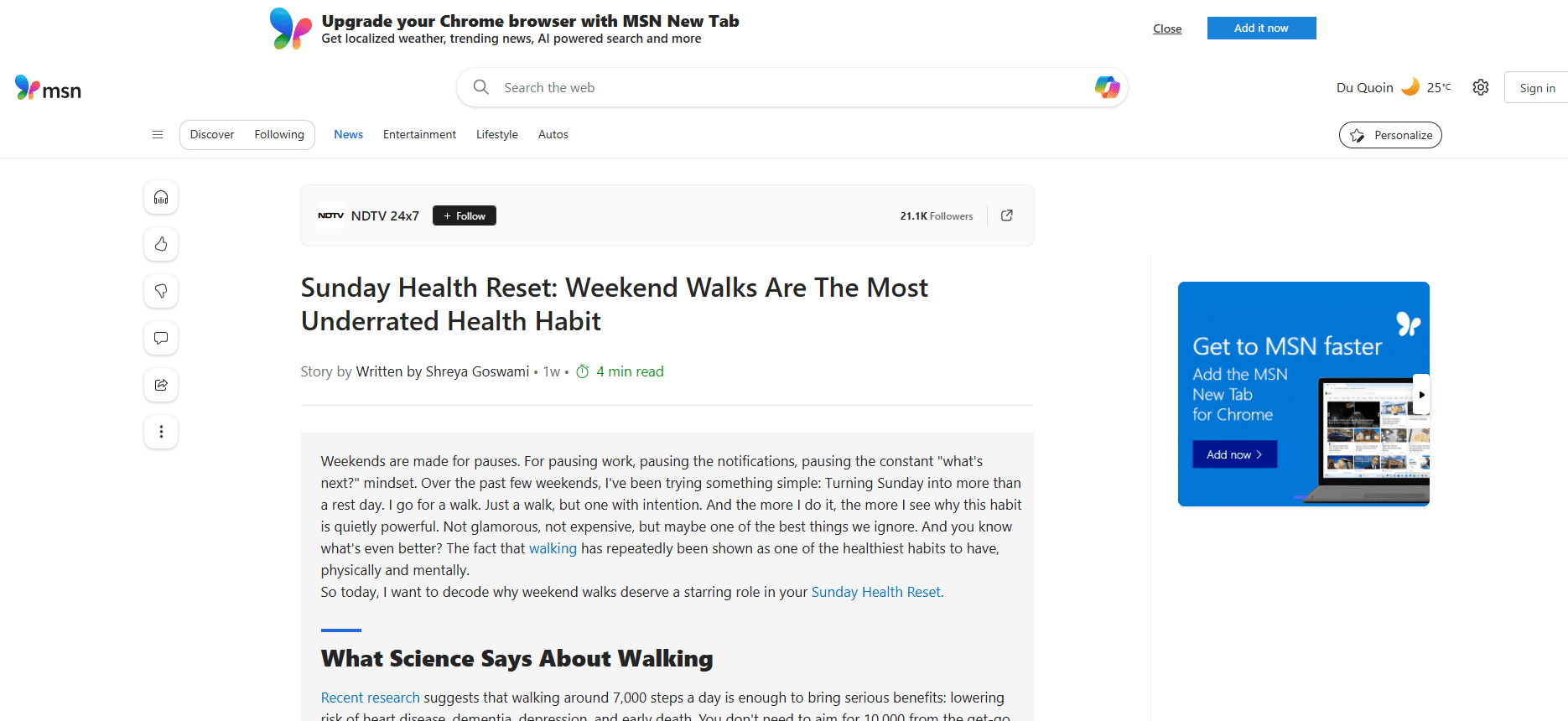The width and height of the screenshot is (1568, 721).
Task: Expand the Du Quoin weather widget
Action: 1393,88
